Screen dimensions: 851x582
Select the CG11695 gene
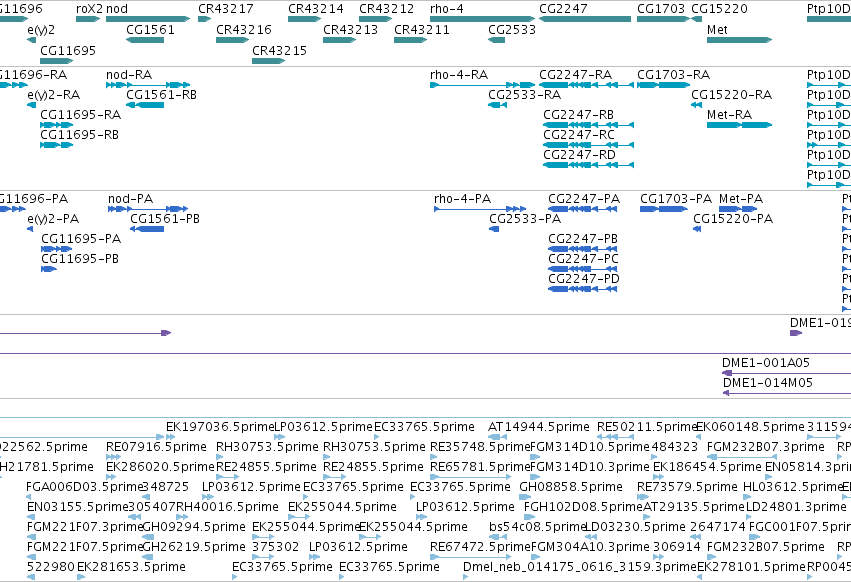[56, 61]
